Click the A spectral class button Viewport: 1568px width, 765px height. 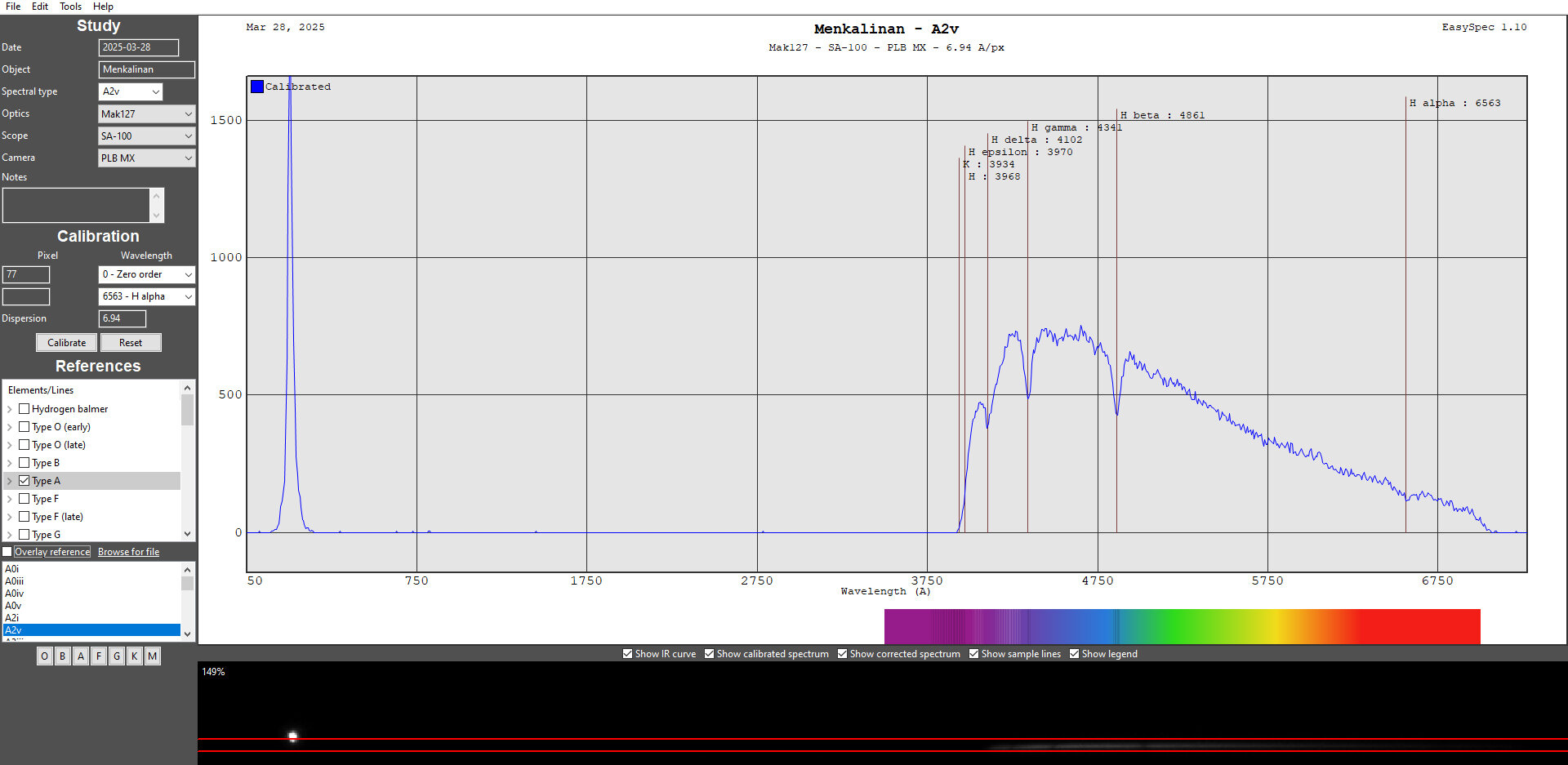click(81, 656)
